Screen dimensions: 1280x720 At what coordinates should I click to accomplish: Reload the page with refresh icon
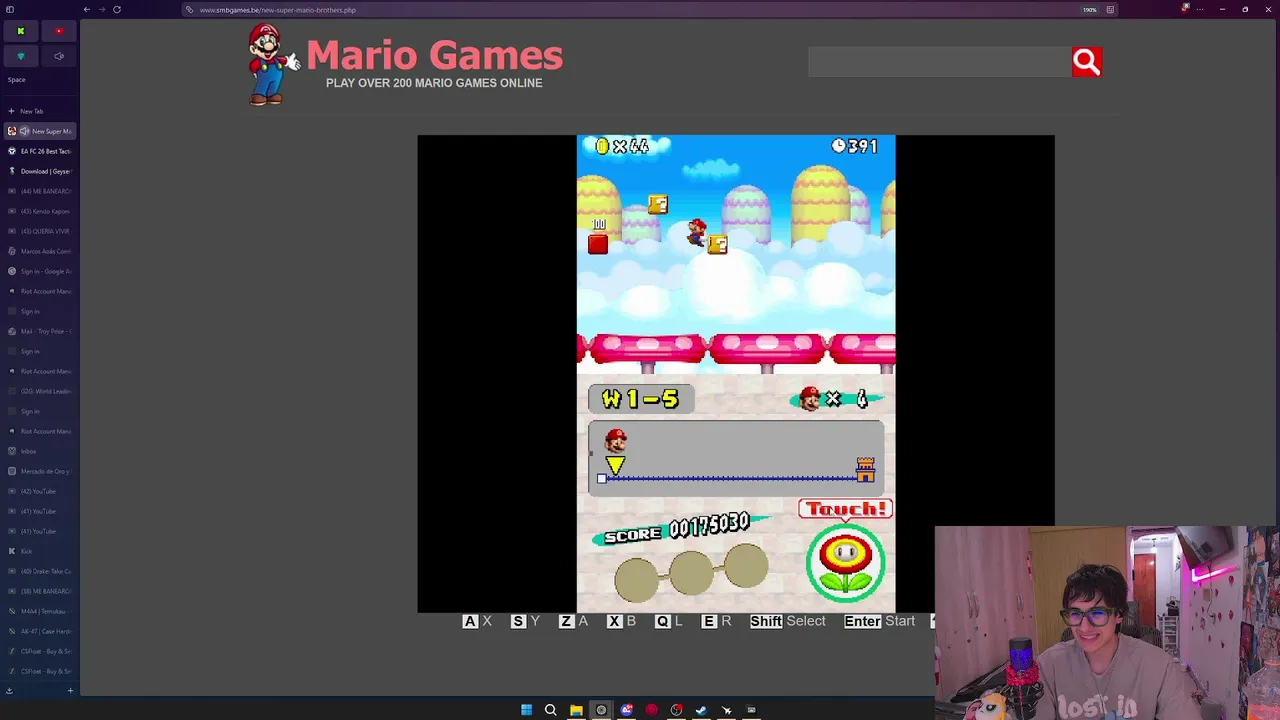point(117,9)
